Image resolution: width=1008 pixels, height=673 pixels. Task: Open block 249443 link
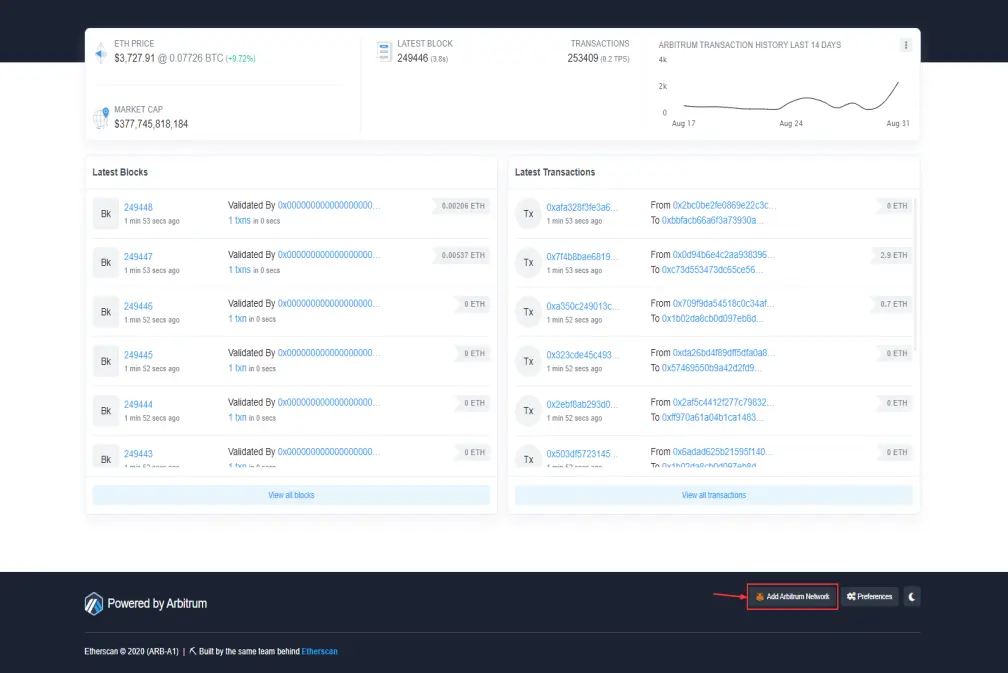coord(138,454)
